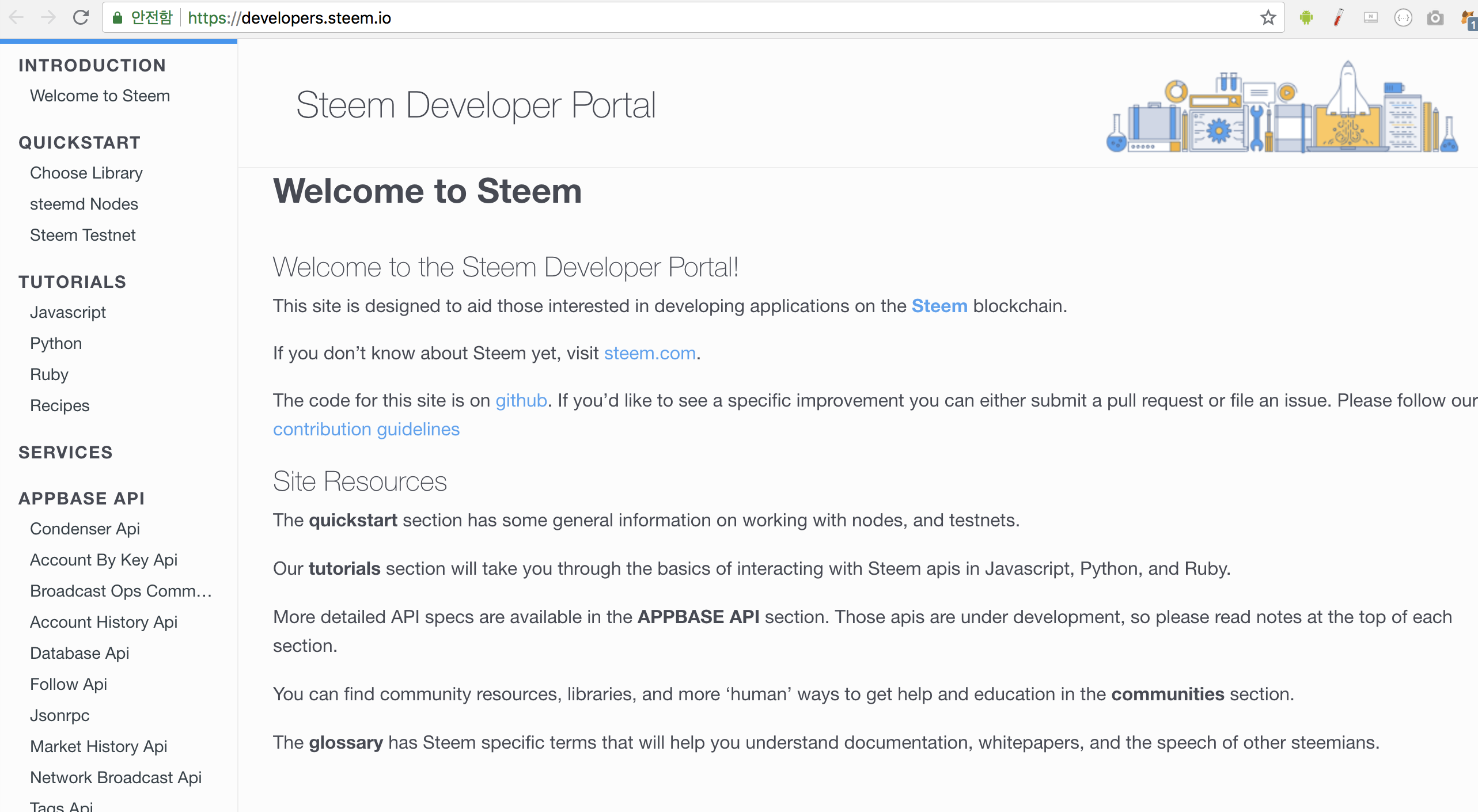1478x812 pixels.
Task: Follow the contribution guidelines link
Action: tap(366, 430)
